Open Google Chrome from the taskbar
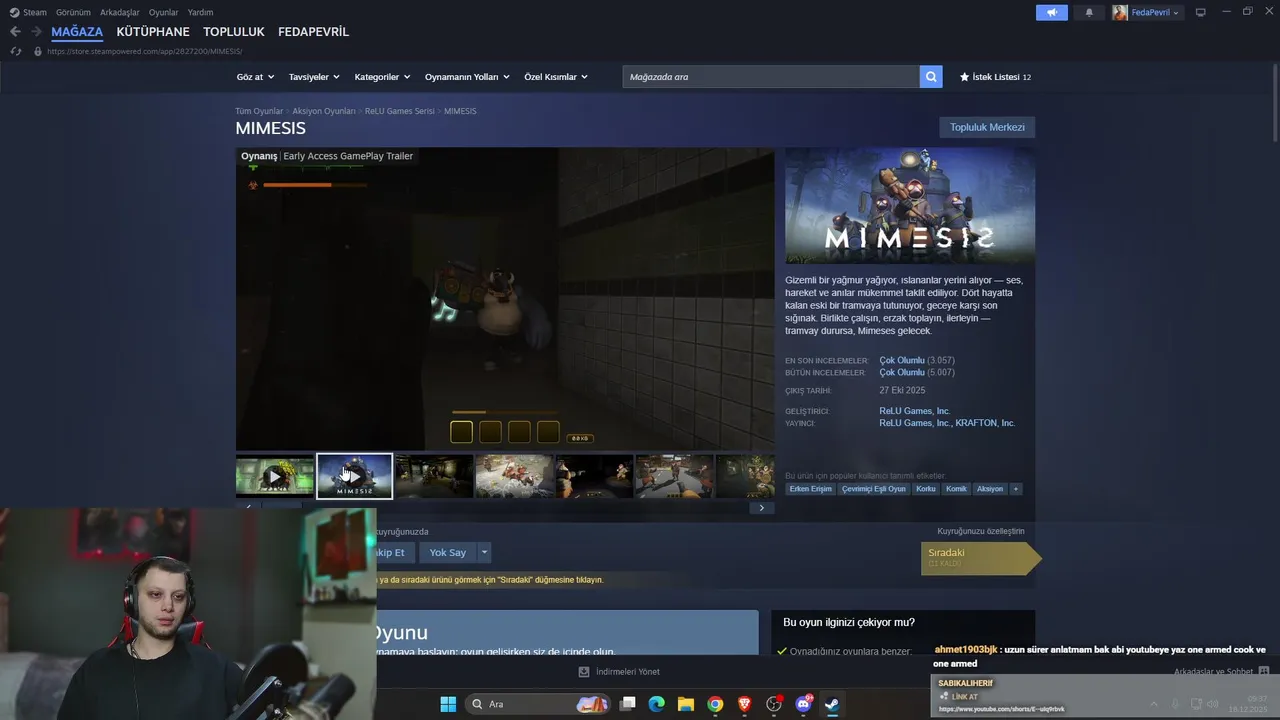 [x=715, y=704]
